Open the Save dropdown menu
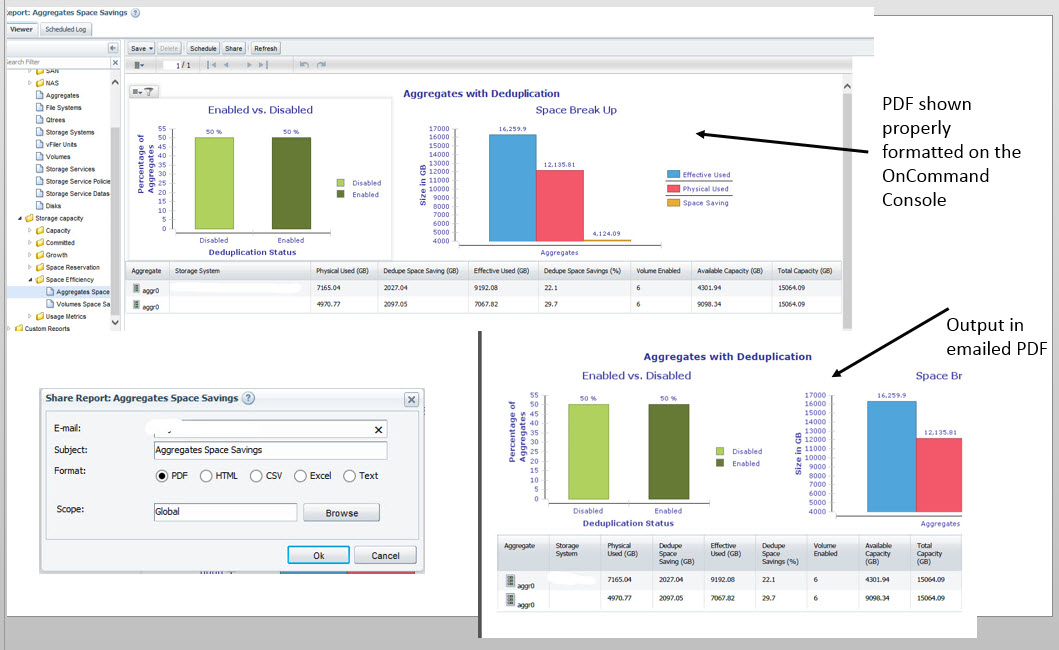This screenshot has height=650, width=1059. click(141, 49)
